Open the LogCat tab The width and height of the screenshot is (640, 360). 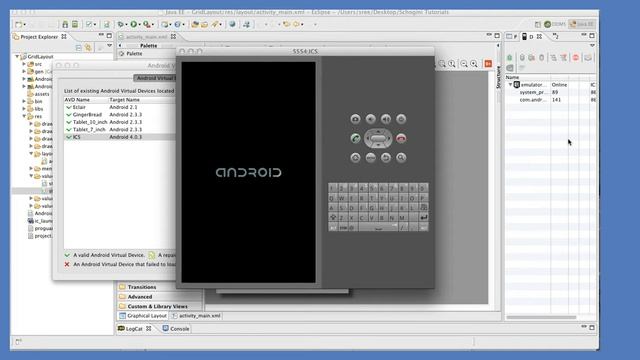click(x=135, y=329)
